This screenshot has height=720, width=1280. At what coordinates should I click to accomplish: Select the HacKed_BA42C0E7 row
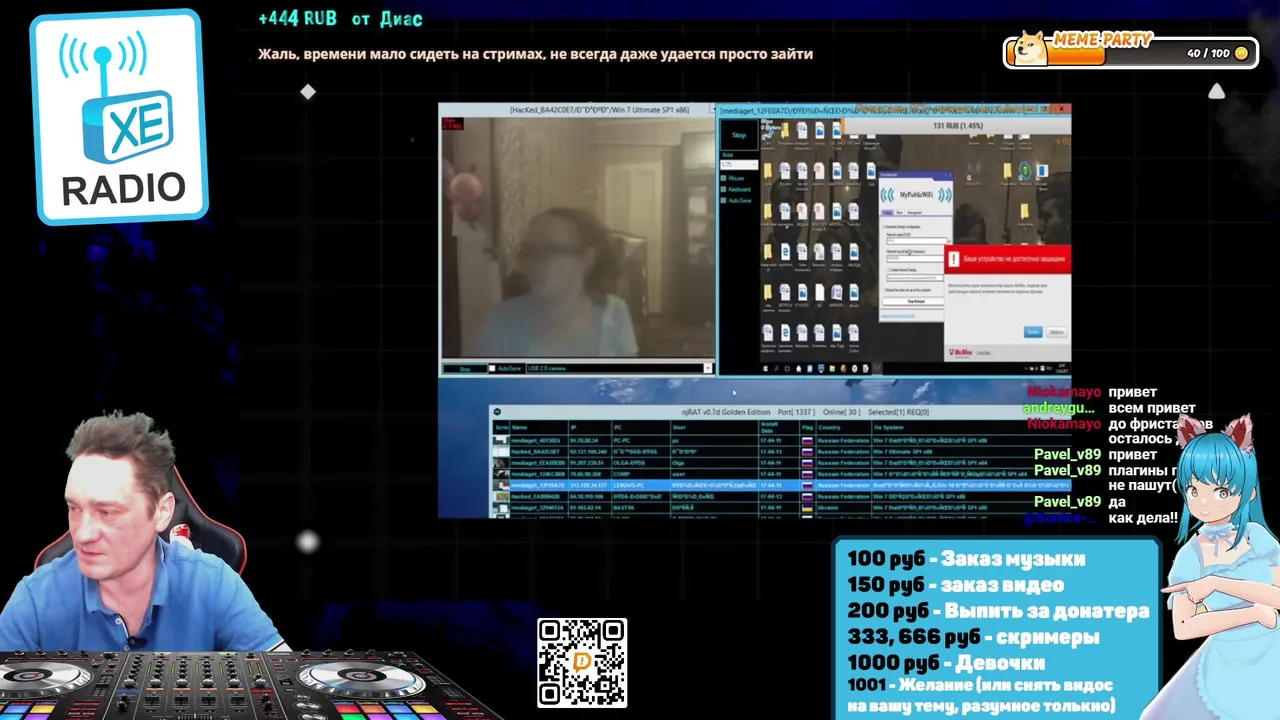click(x=782, y=451)
